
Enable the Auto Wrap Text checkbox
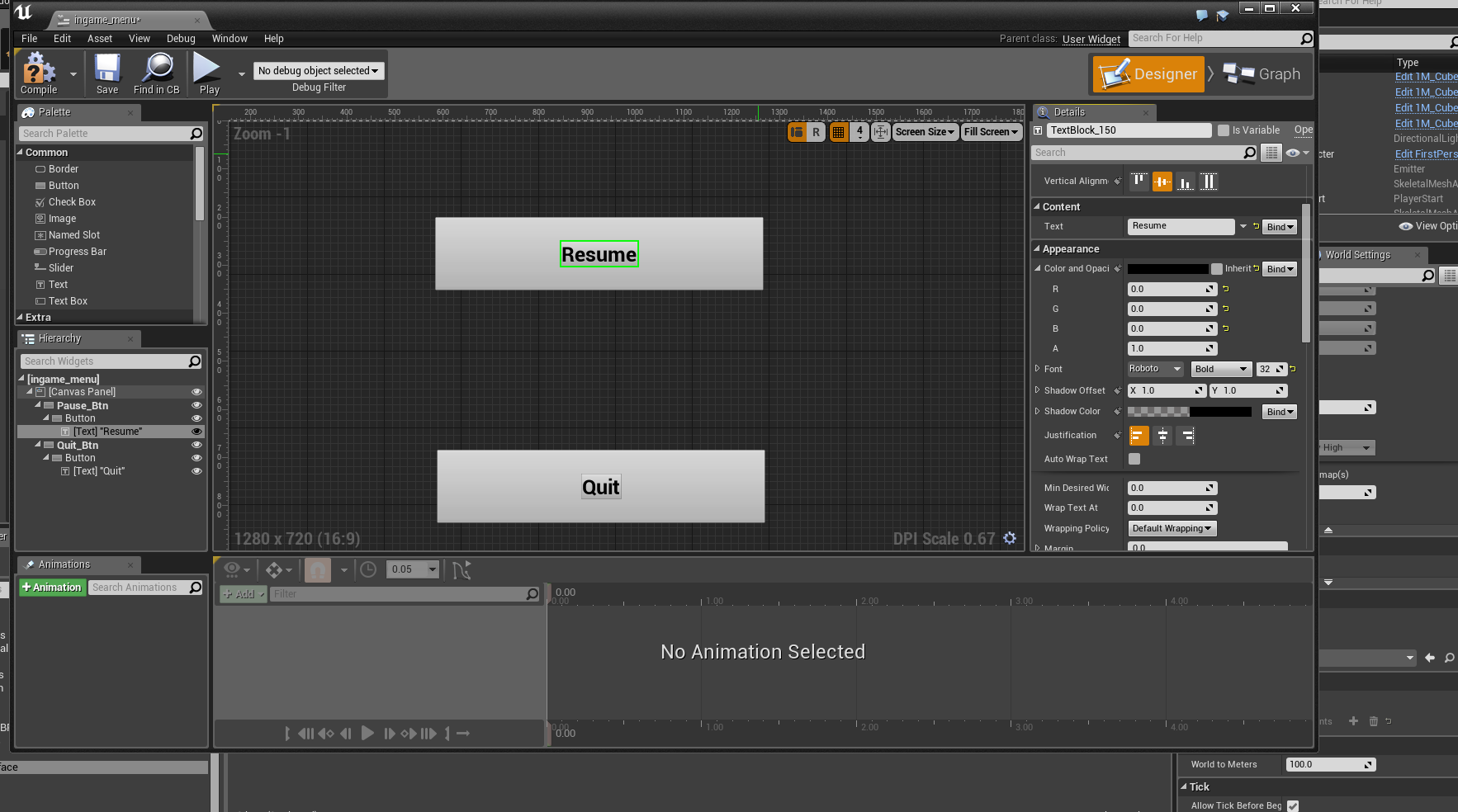1134,459
